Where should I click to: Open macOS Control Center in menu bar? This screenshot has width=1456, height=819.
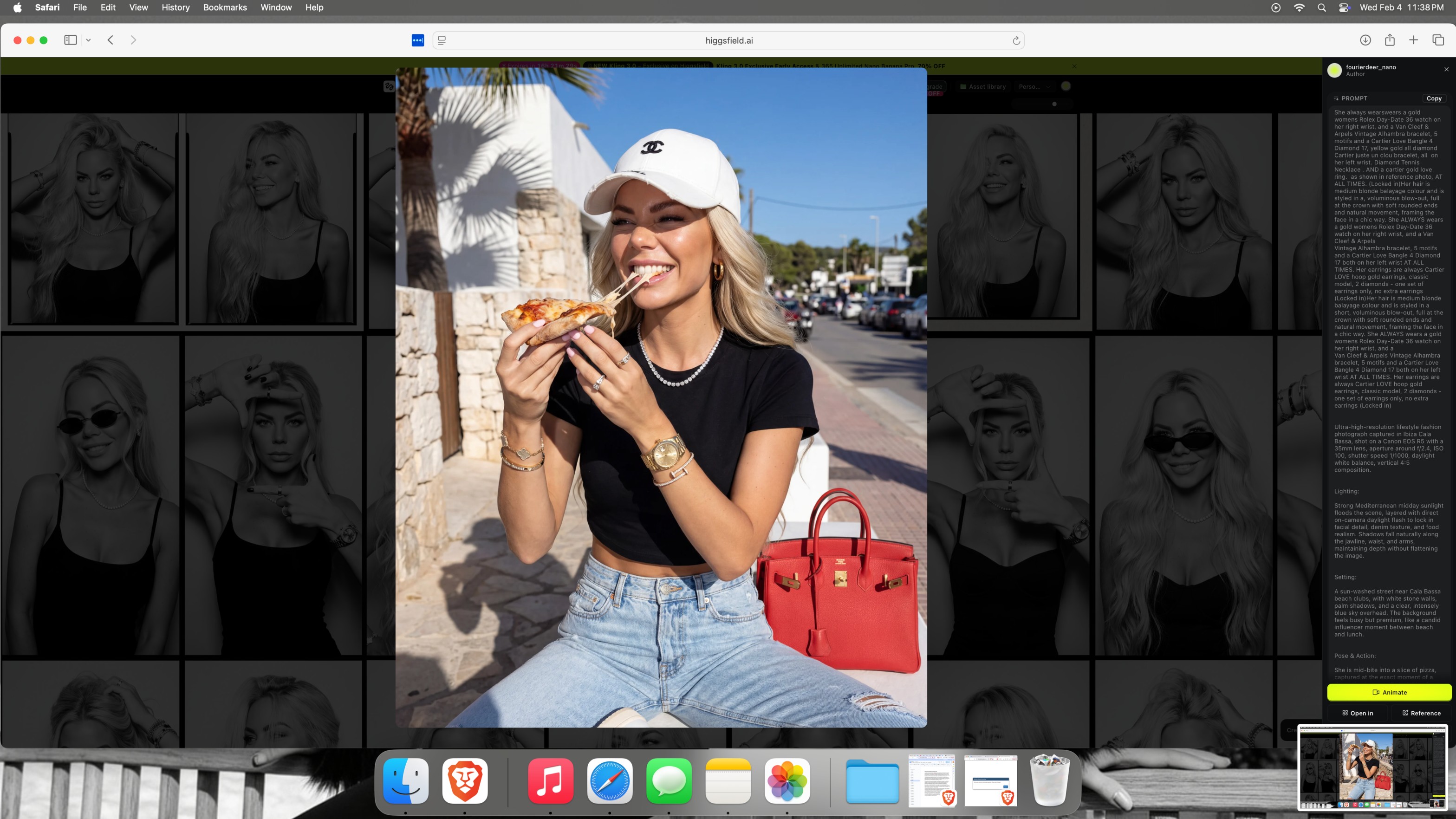pos(1344,7)
